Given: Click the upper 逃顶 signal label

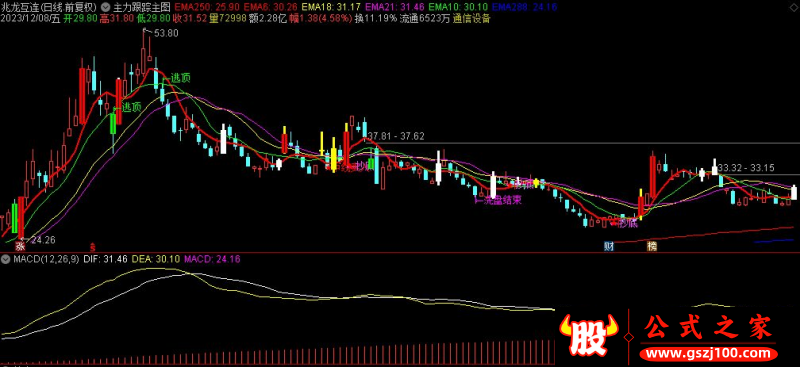Looking at the screenshot, I should click(x=181, y=78).
